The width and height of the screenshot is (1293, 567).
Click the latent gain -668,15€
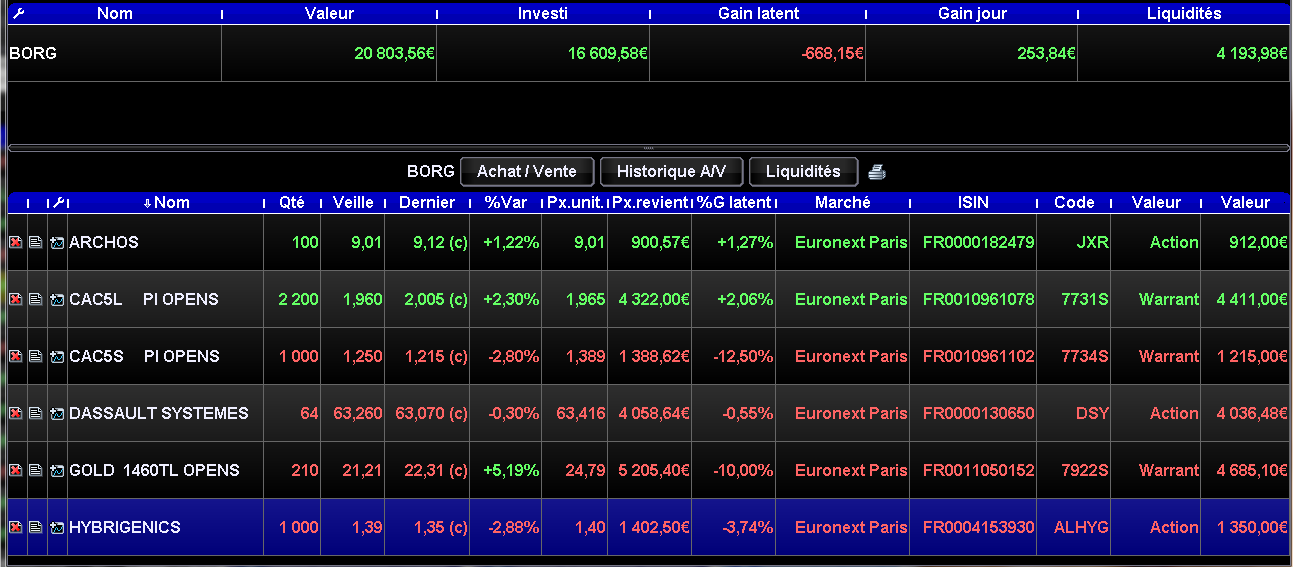pyautogui.click(x=832, y=54)
